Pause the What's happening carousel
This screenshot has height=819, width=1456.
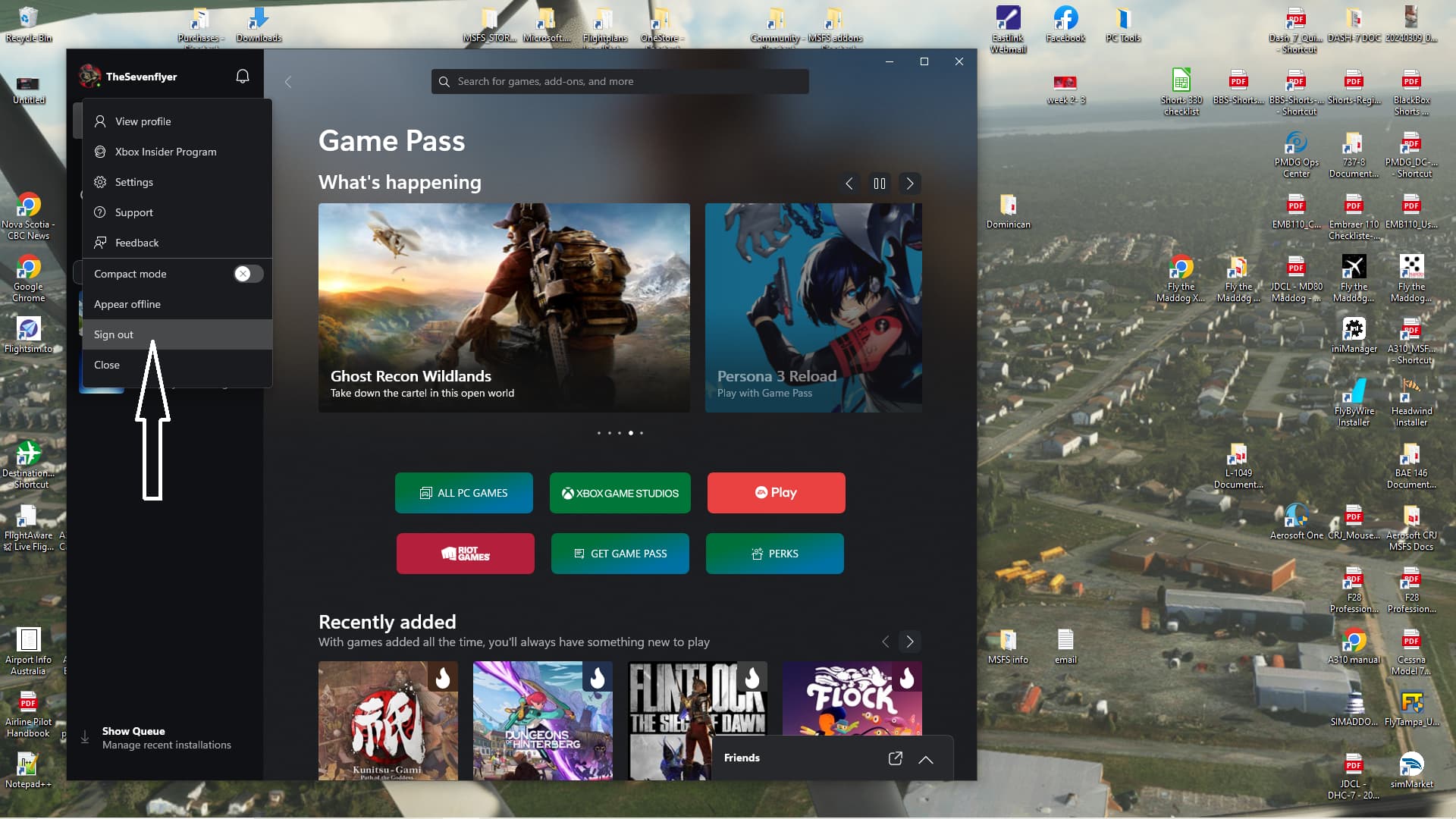880,184
